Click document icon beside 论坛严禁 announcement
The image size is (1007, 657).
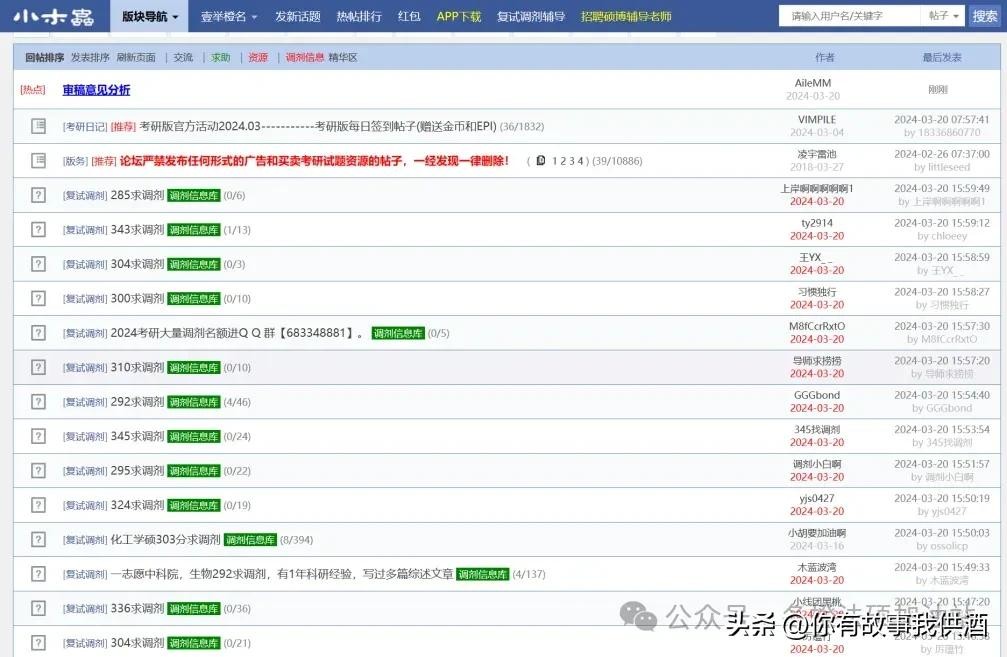pos(39,160)
